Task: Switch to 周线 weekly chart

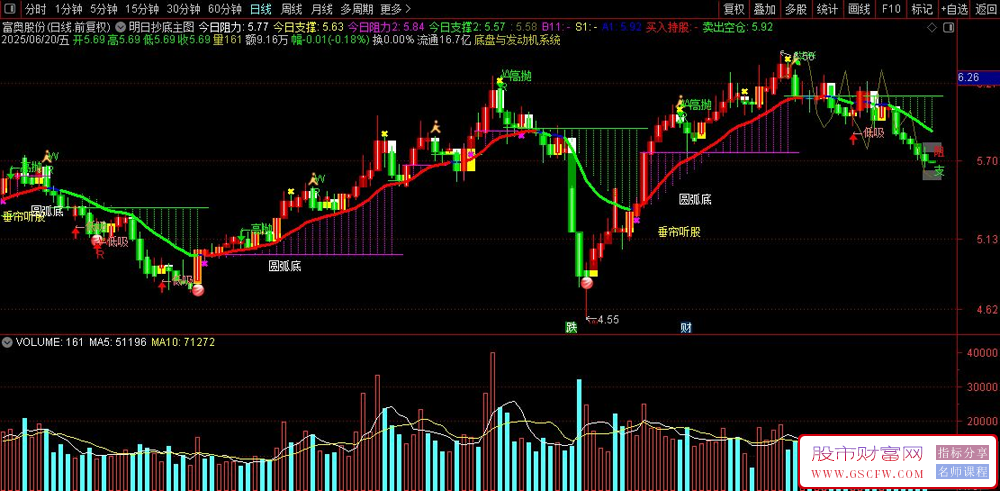Action: 291,9
